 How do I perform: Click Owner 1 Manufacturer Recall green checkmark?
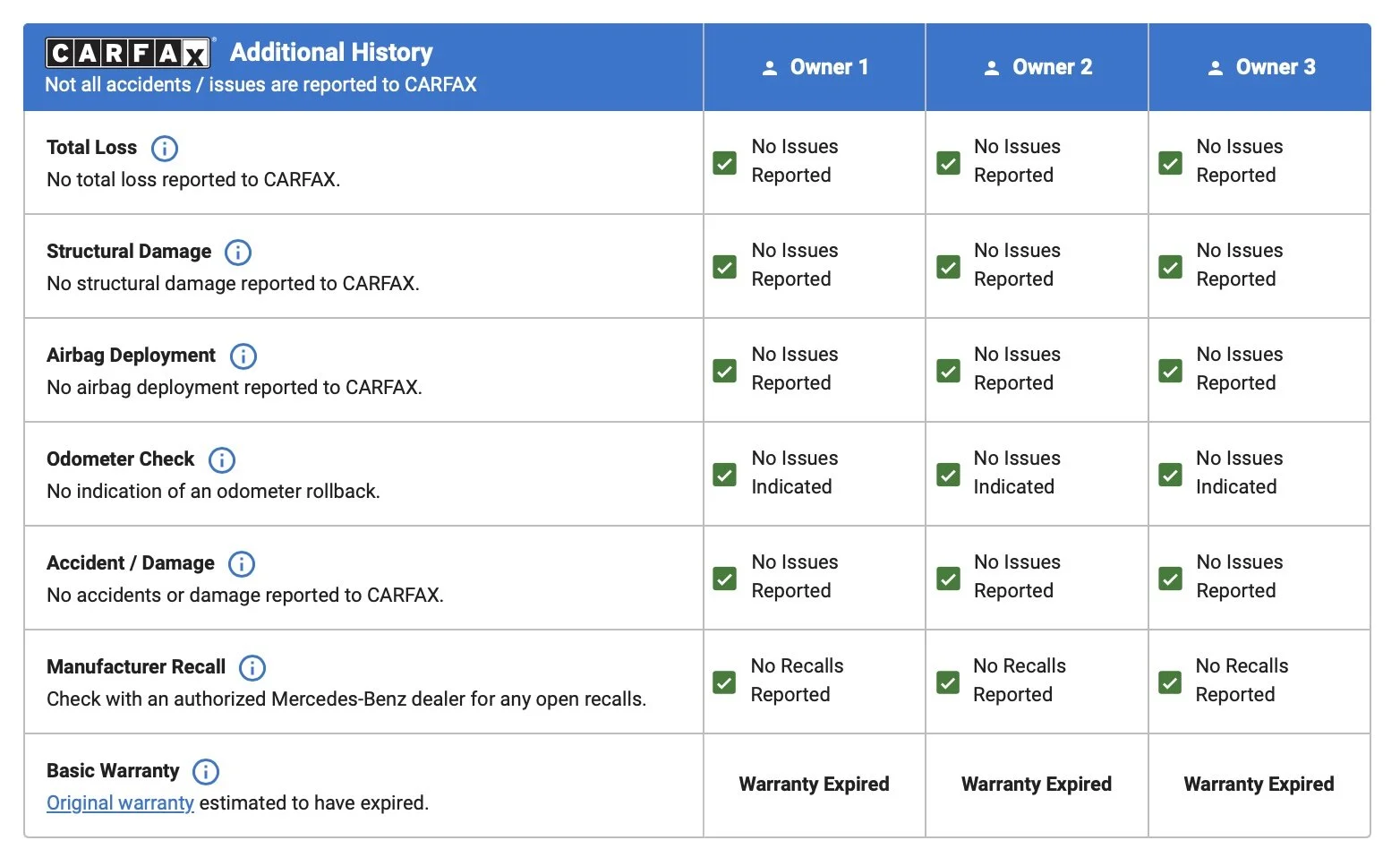(725, 682)
